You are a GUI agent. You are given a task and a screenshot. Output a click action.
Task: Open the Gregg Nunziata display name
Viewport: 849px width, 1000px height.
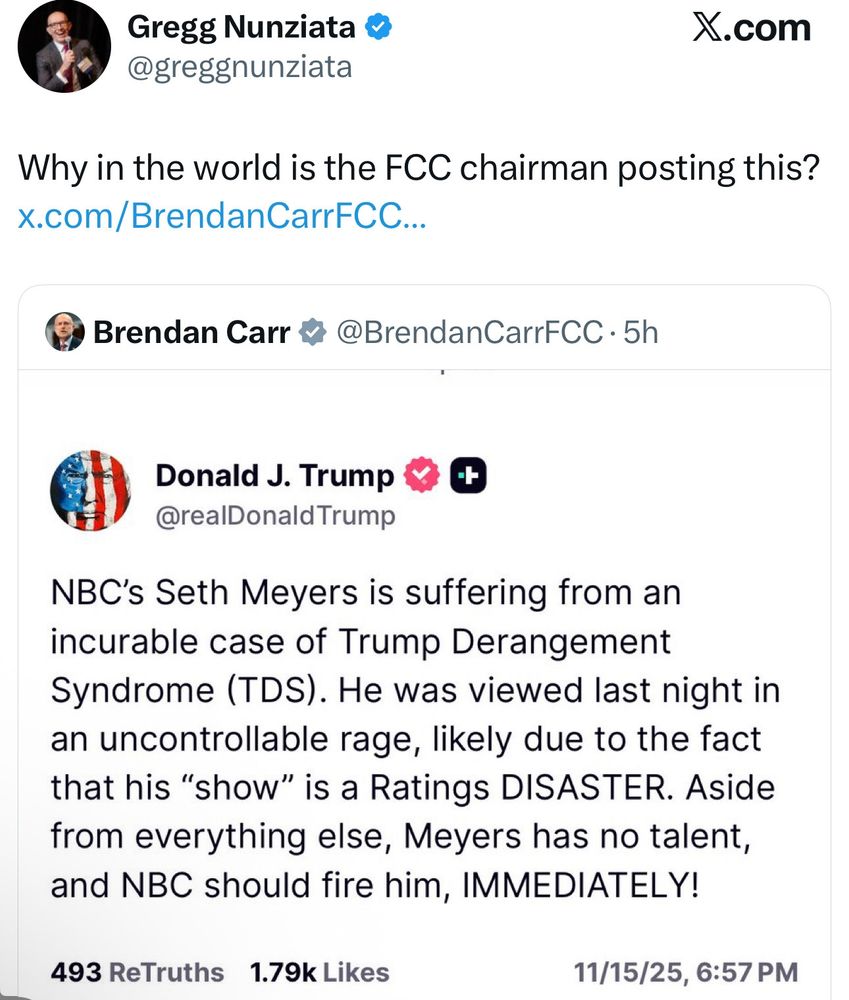[240, 28]
